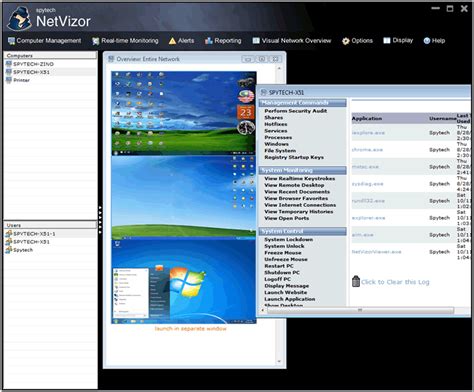Select Printer in Computers list

pyautogui.click(x=21, y=80)
